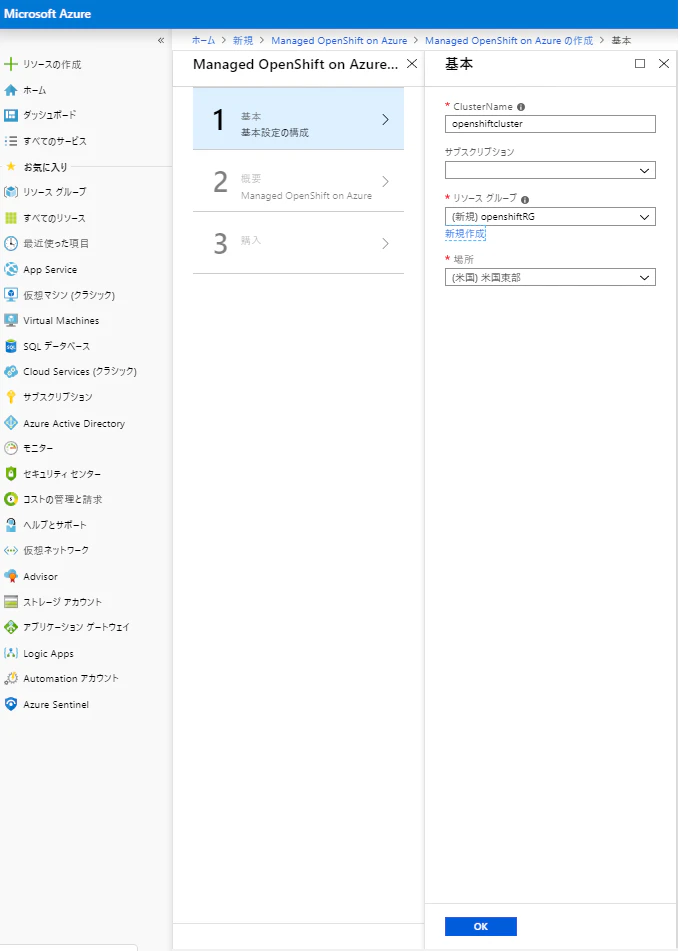This screenshot has width=680, height=951.
Task: Click the ホーム breadcrumb link
Action: pyautogui.click(x=203, y=40)
